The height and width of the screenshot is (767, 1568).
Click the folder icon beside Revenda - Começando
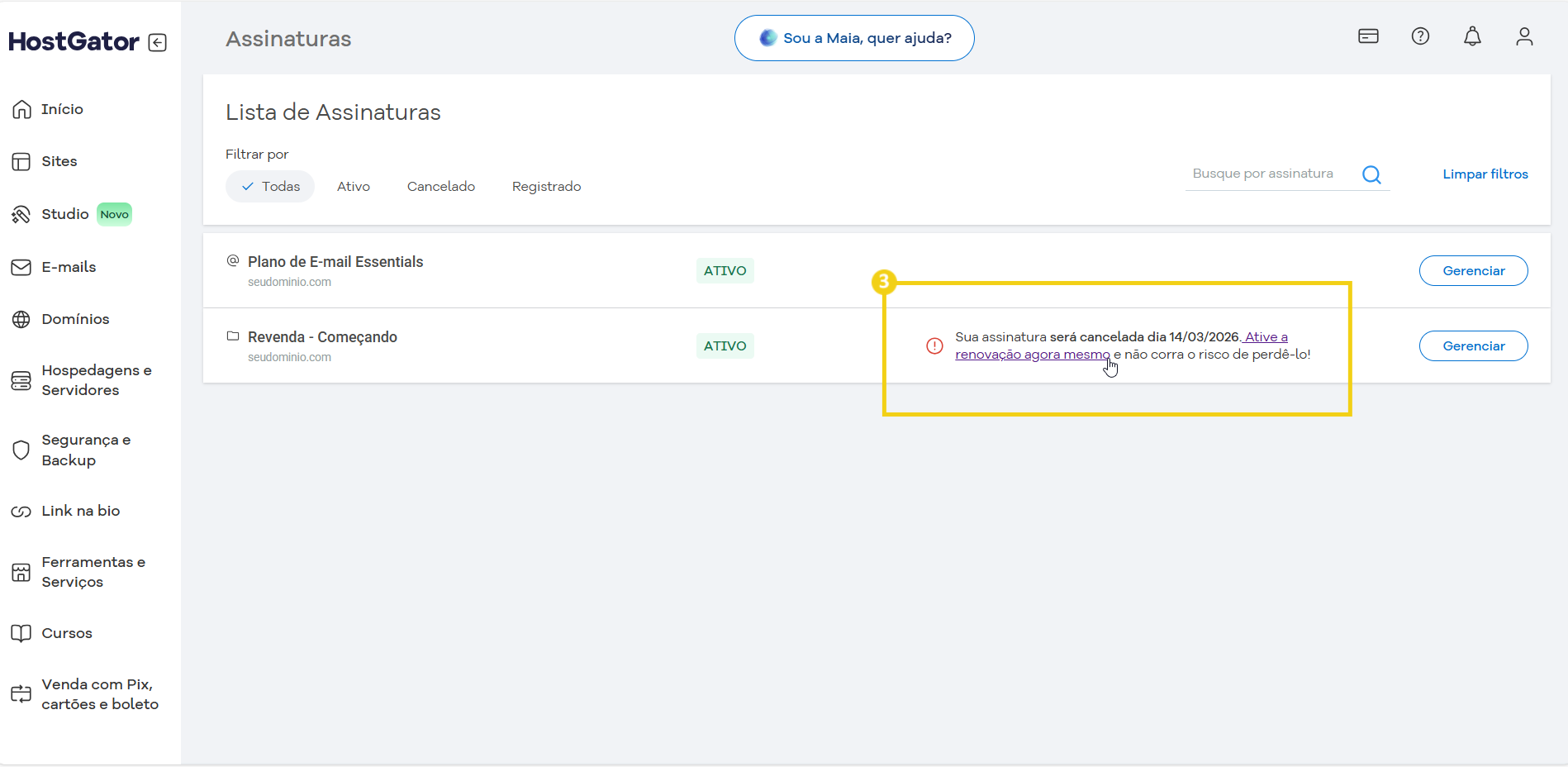coord(233,336)
